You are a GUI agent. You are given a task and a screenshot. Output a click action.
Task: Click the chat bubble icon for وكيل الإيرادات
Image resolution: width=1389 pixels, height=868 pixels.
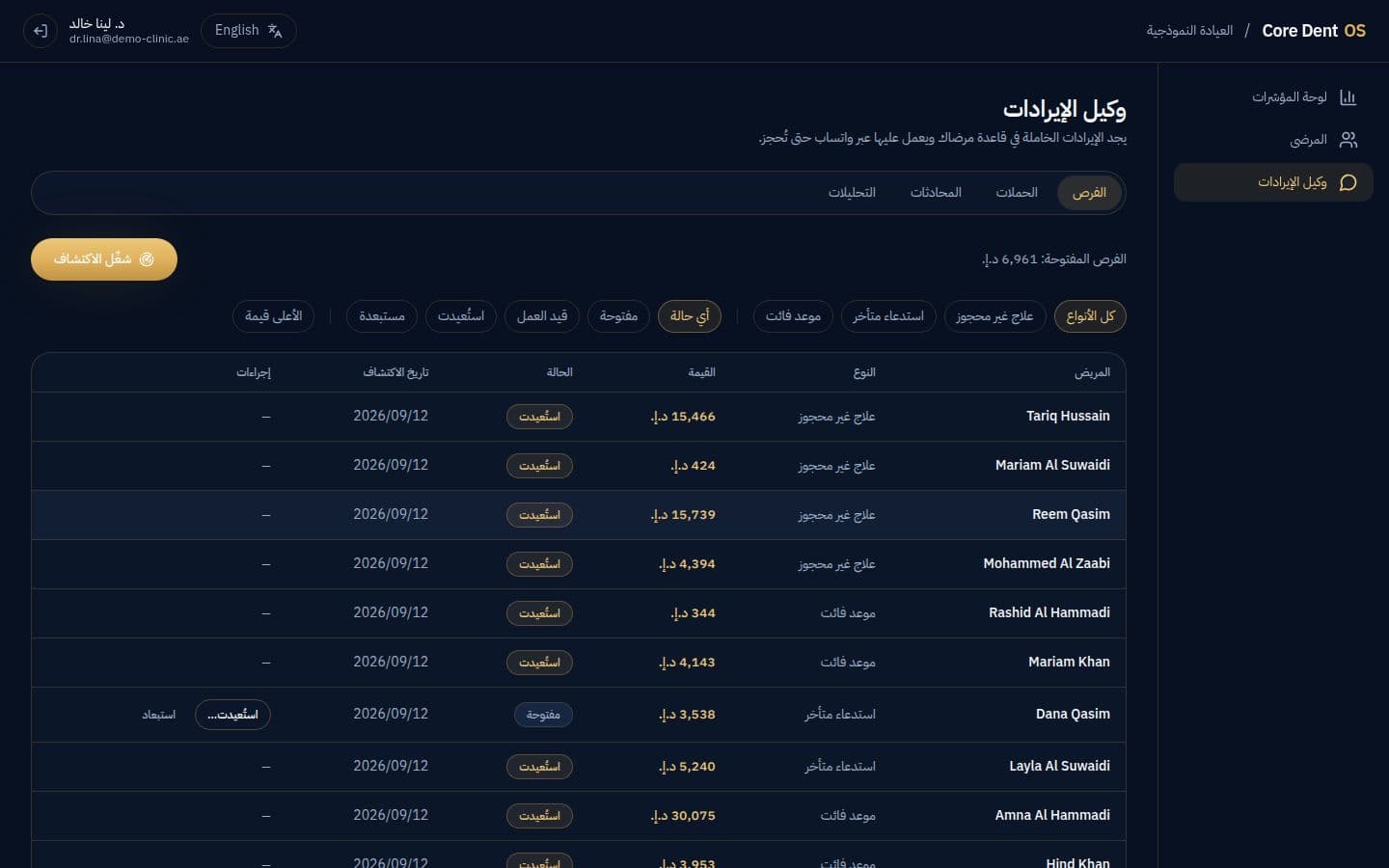[1348, 182]
